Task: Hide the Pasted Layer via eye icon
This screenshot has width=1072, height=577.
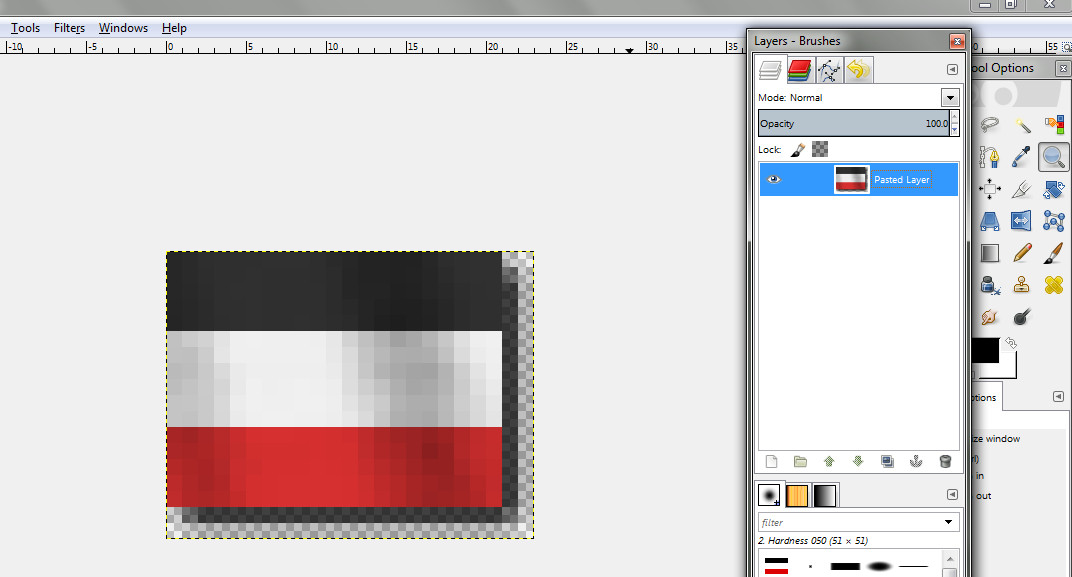Action: click(774, 180)
